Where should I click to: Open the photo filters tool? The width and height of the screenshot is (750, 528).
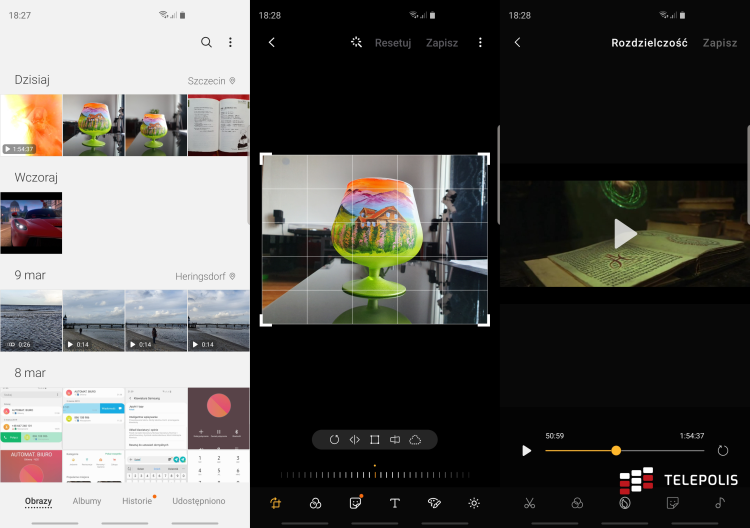click(315, 503)
